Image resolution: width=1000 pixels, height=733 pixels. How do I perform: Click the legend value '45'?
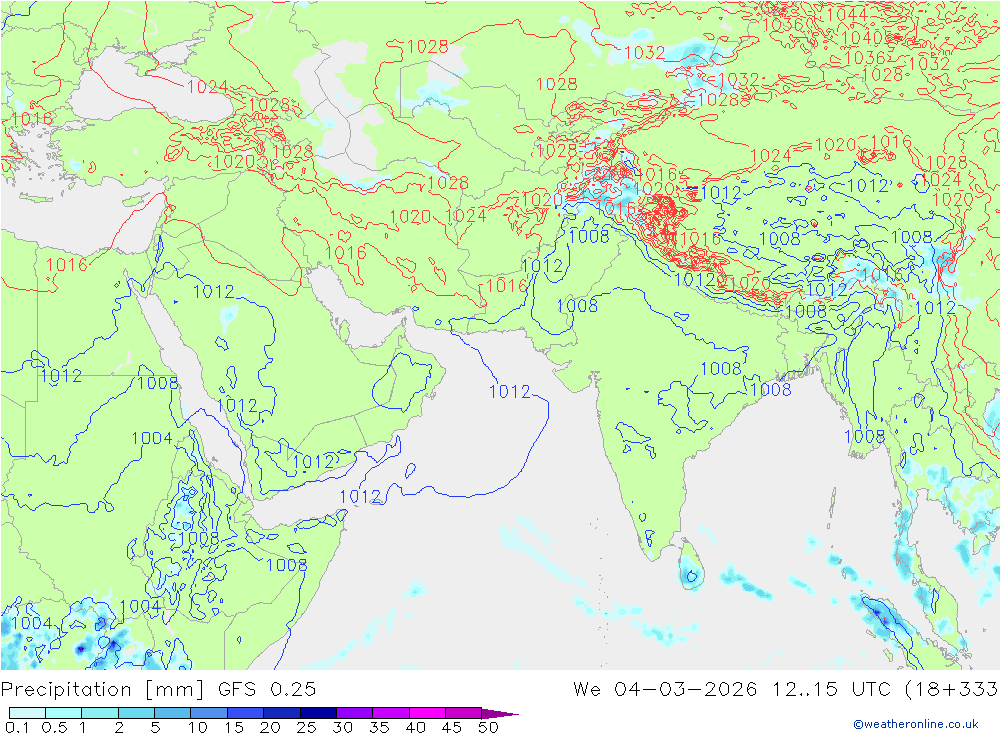[452, 727]
